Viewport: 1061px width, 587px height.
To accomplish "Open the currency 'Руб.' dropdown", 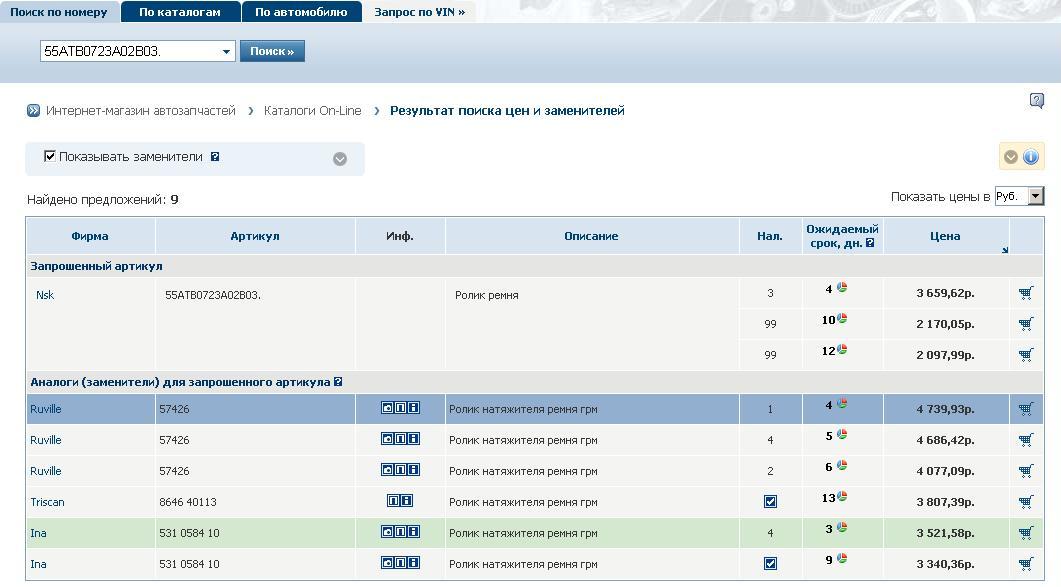I will [1036, 196].
